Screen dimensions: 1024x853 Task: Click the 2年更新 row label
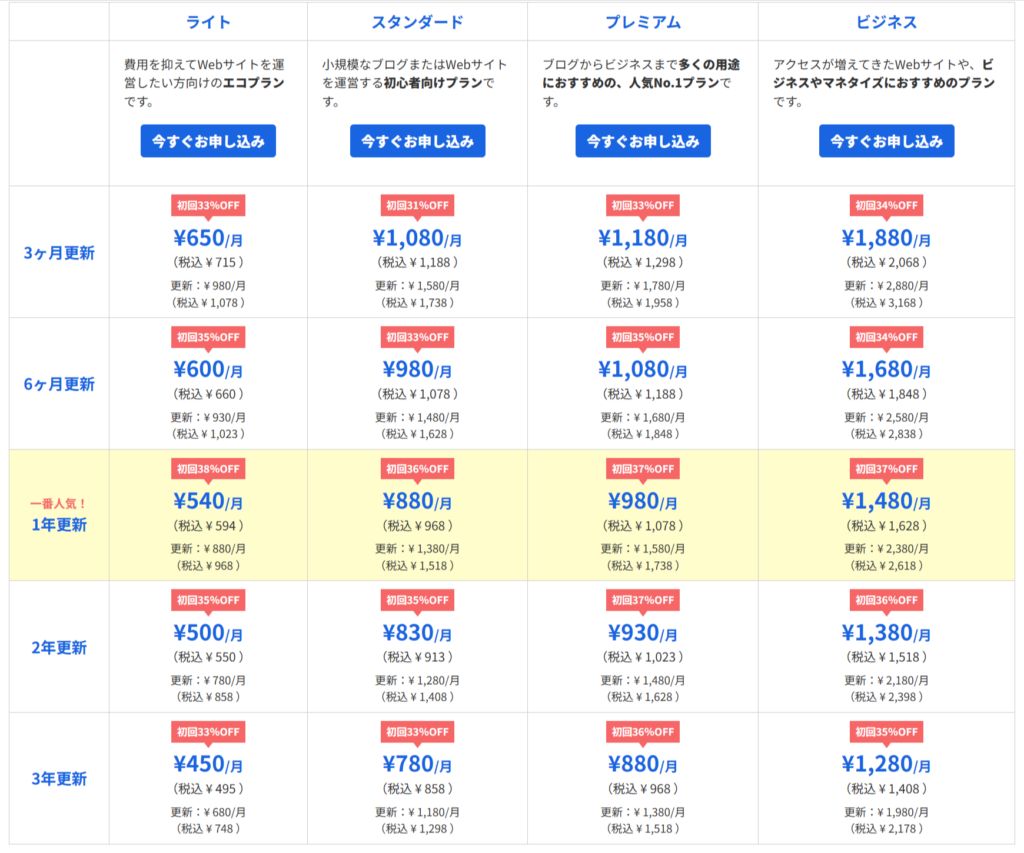click(x=59, y=648)
